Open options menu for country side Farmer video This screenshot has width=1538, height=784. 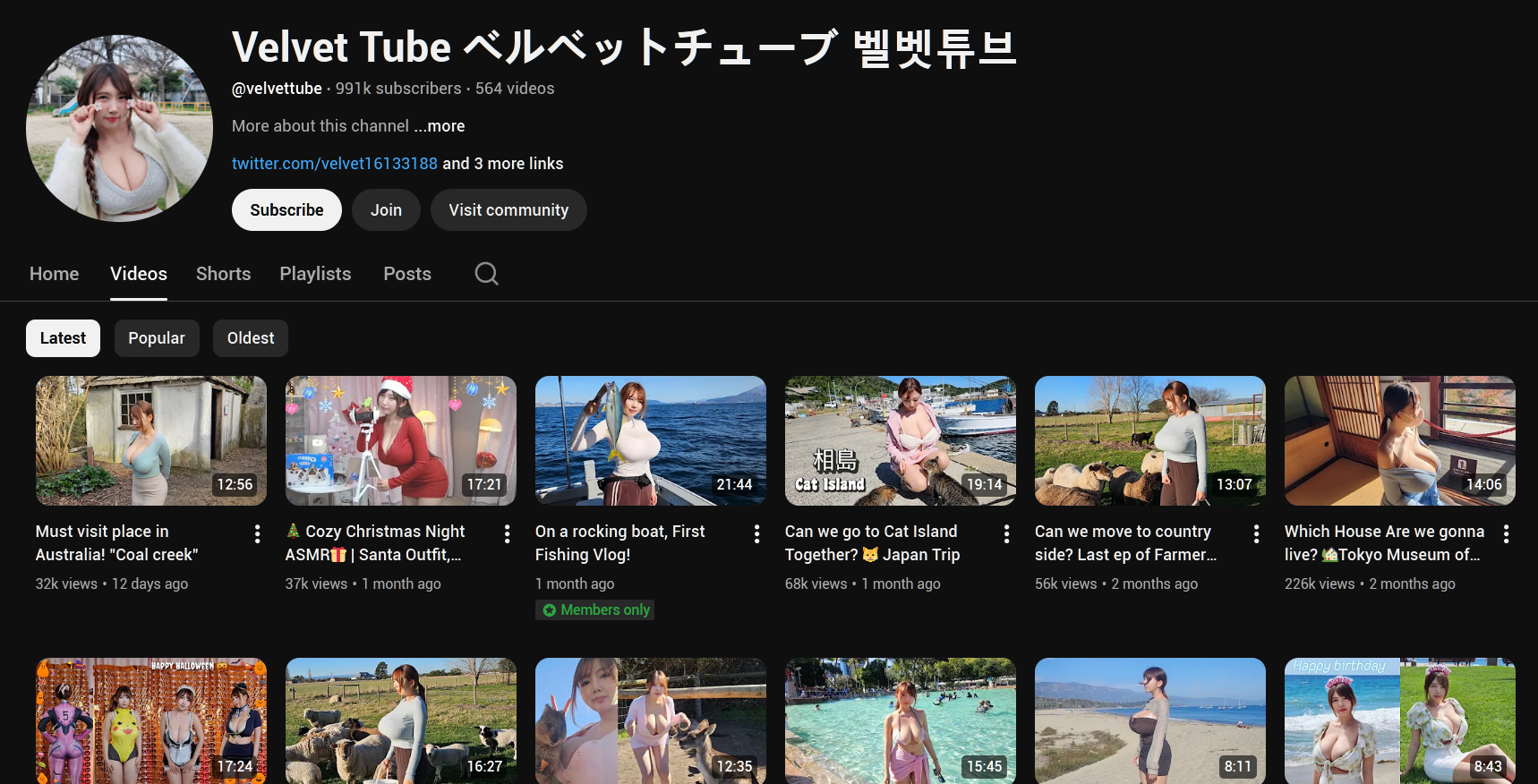click(1256, 534)
